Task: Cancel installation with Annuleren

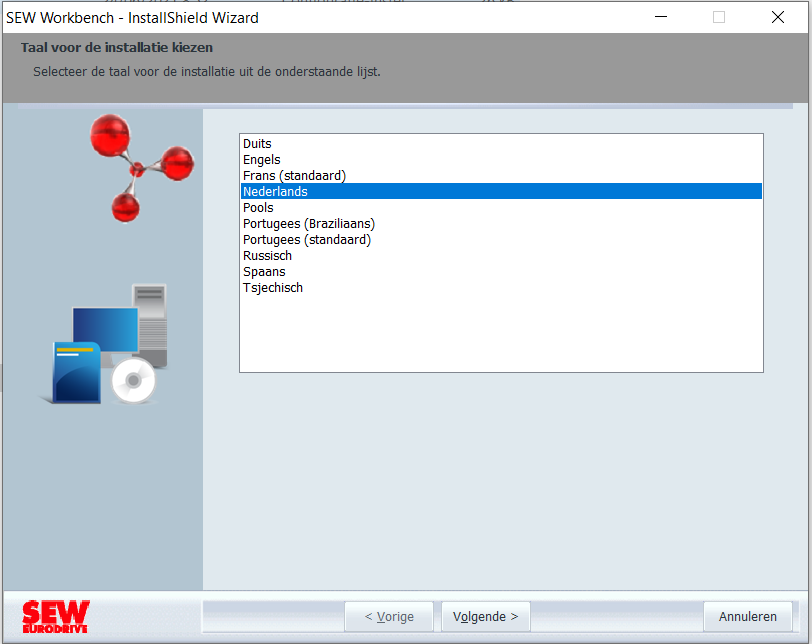Action: [748, 617]
